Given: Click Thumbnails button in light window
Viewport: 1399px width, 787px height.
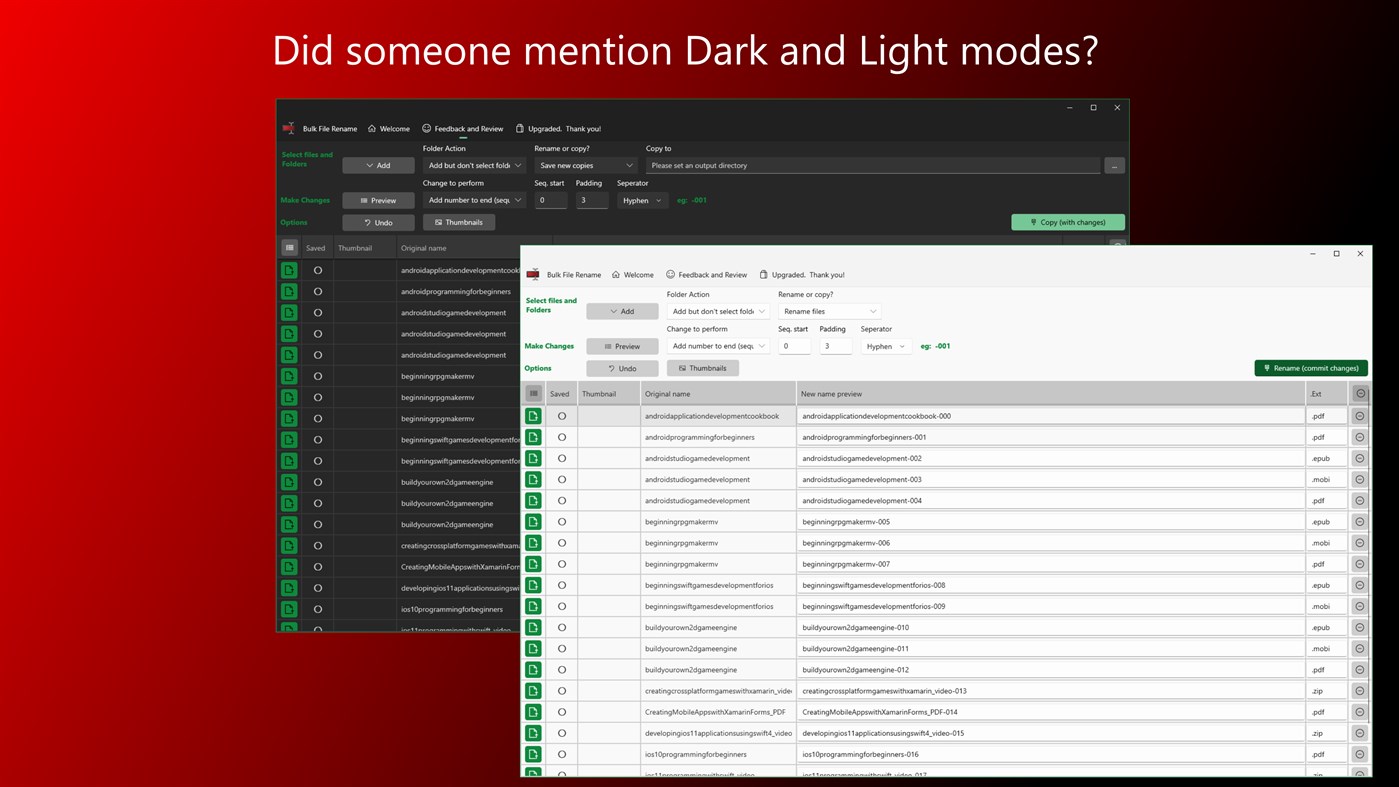Looking at the screenshot, I should point(703,368).
